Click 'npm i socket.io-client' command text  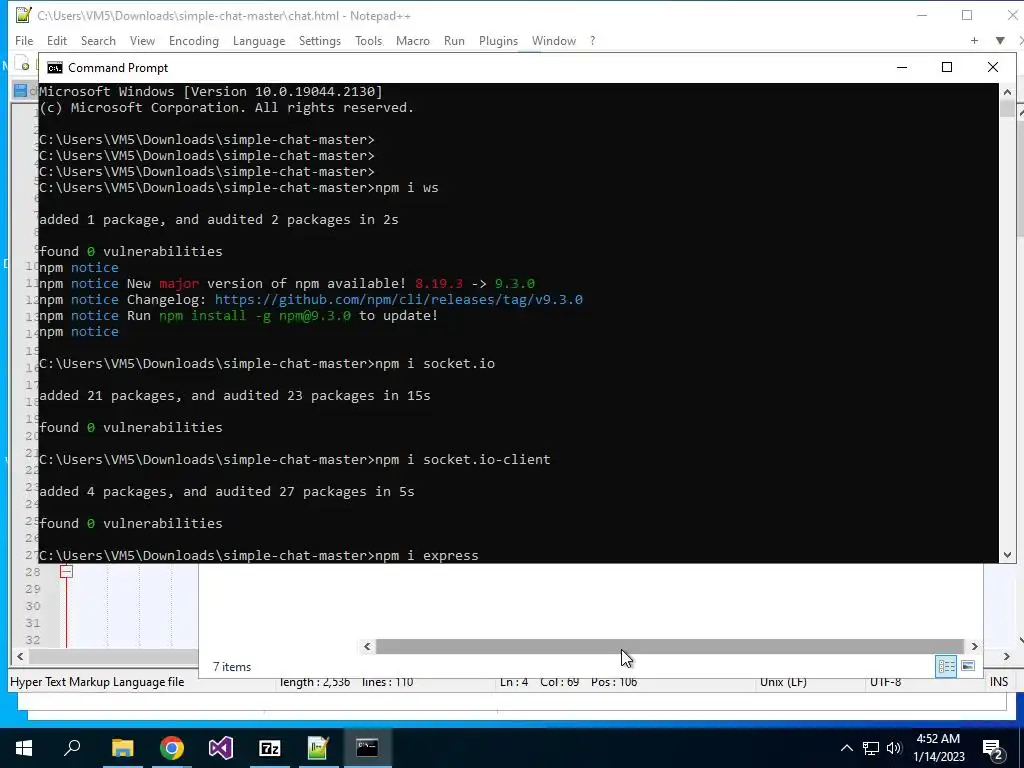tap(462, 460)
